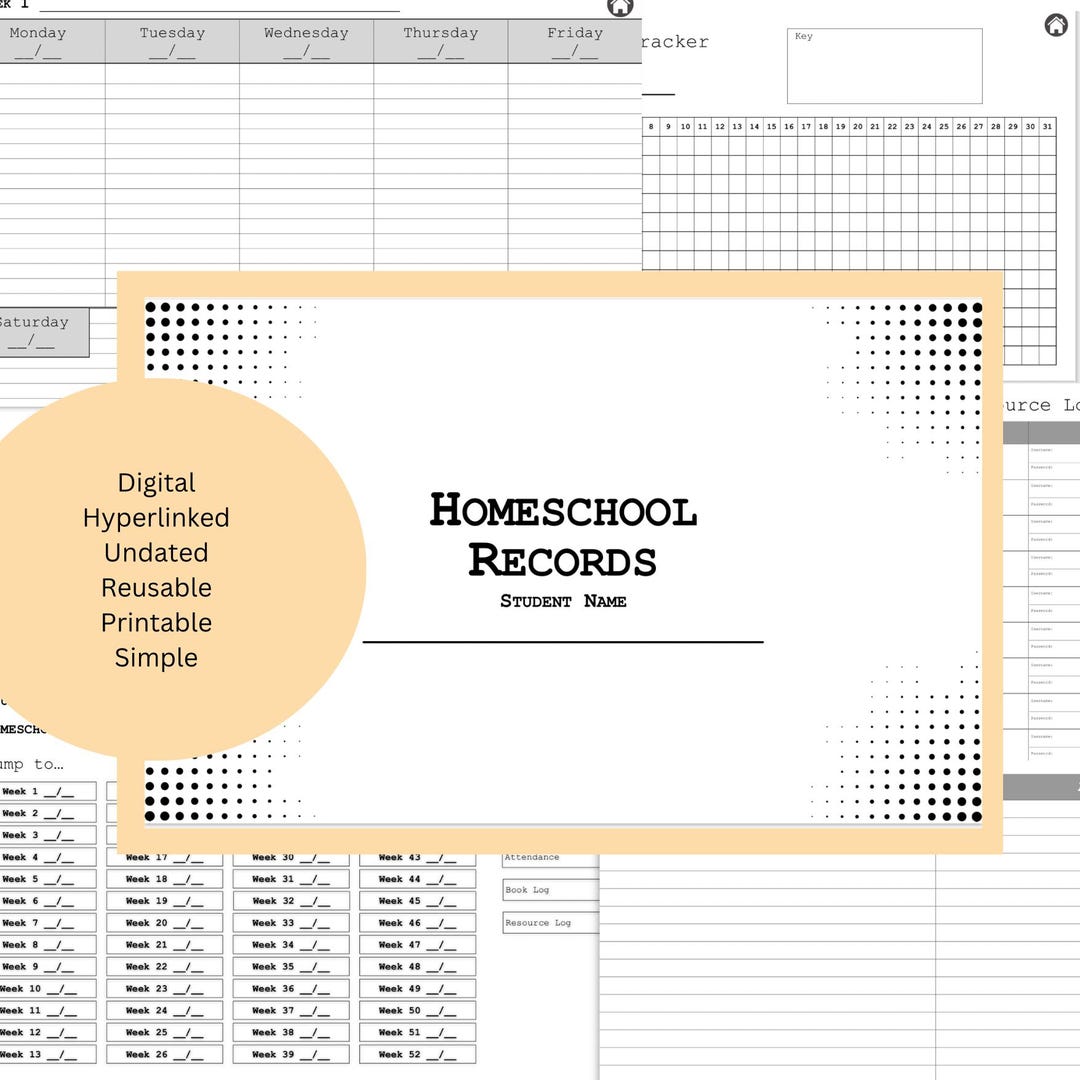This screenshot has width=1080, height=1080.
Task: Jump to Week 52
Action: (x=415, y=1054)
